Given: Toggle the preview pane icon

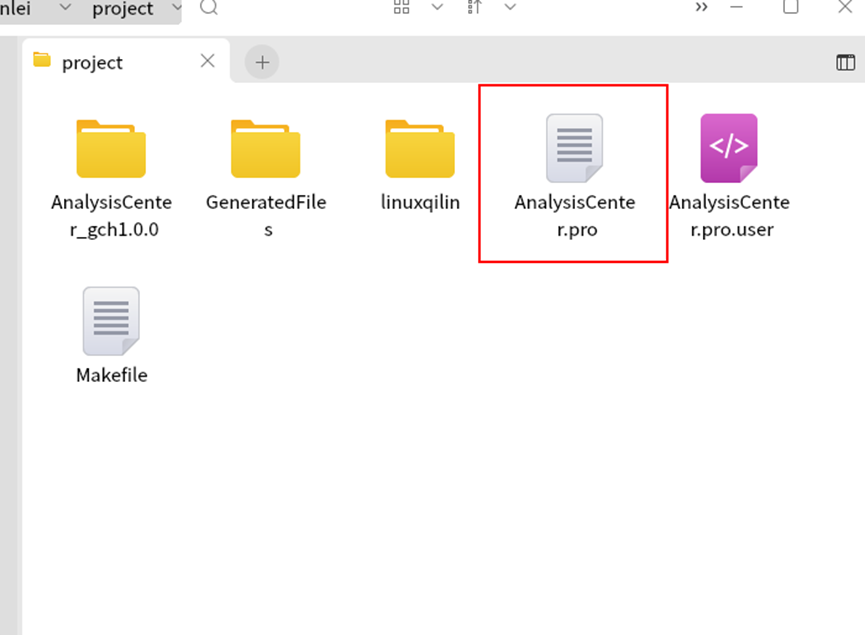Looking at the screenshot, I should 845,62.
